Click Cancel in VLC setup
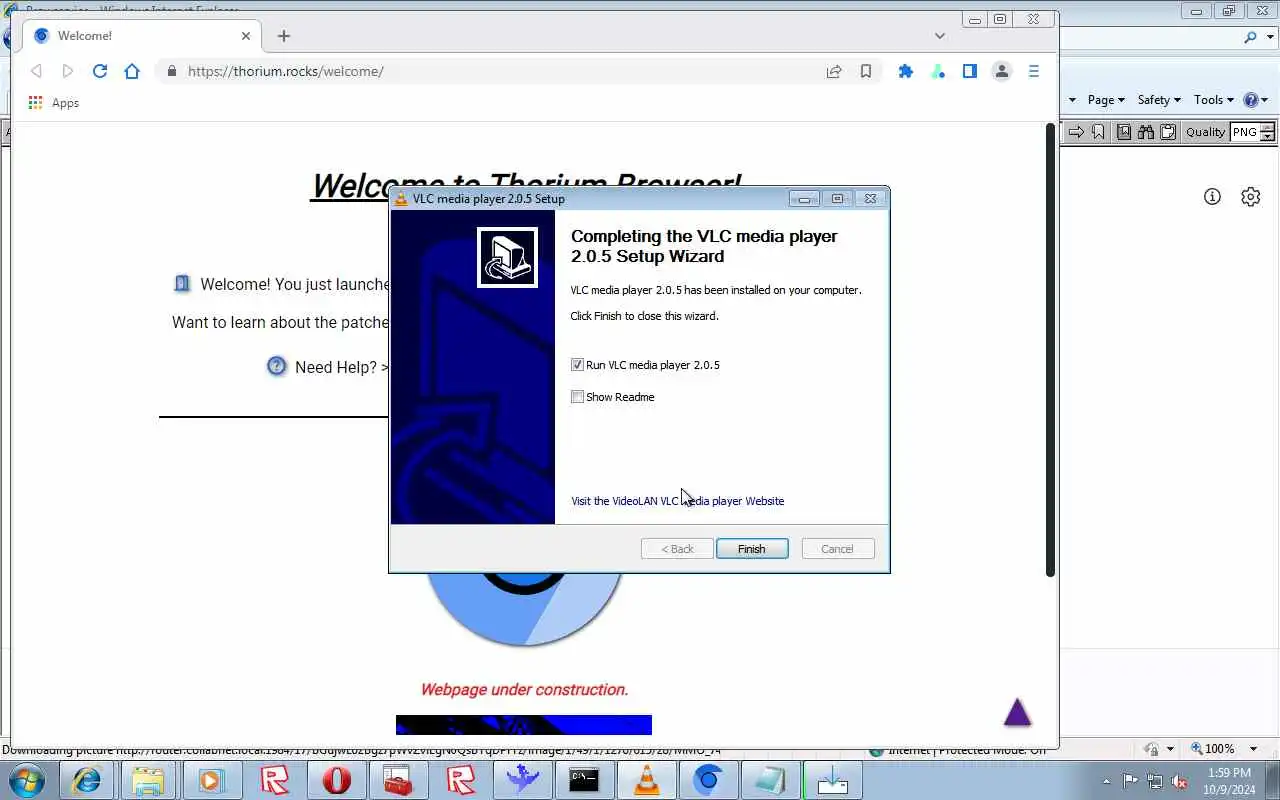Image resolution: width=1280 pixels, height=800 pixels. [838, 549]
